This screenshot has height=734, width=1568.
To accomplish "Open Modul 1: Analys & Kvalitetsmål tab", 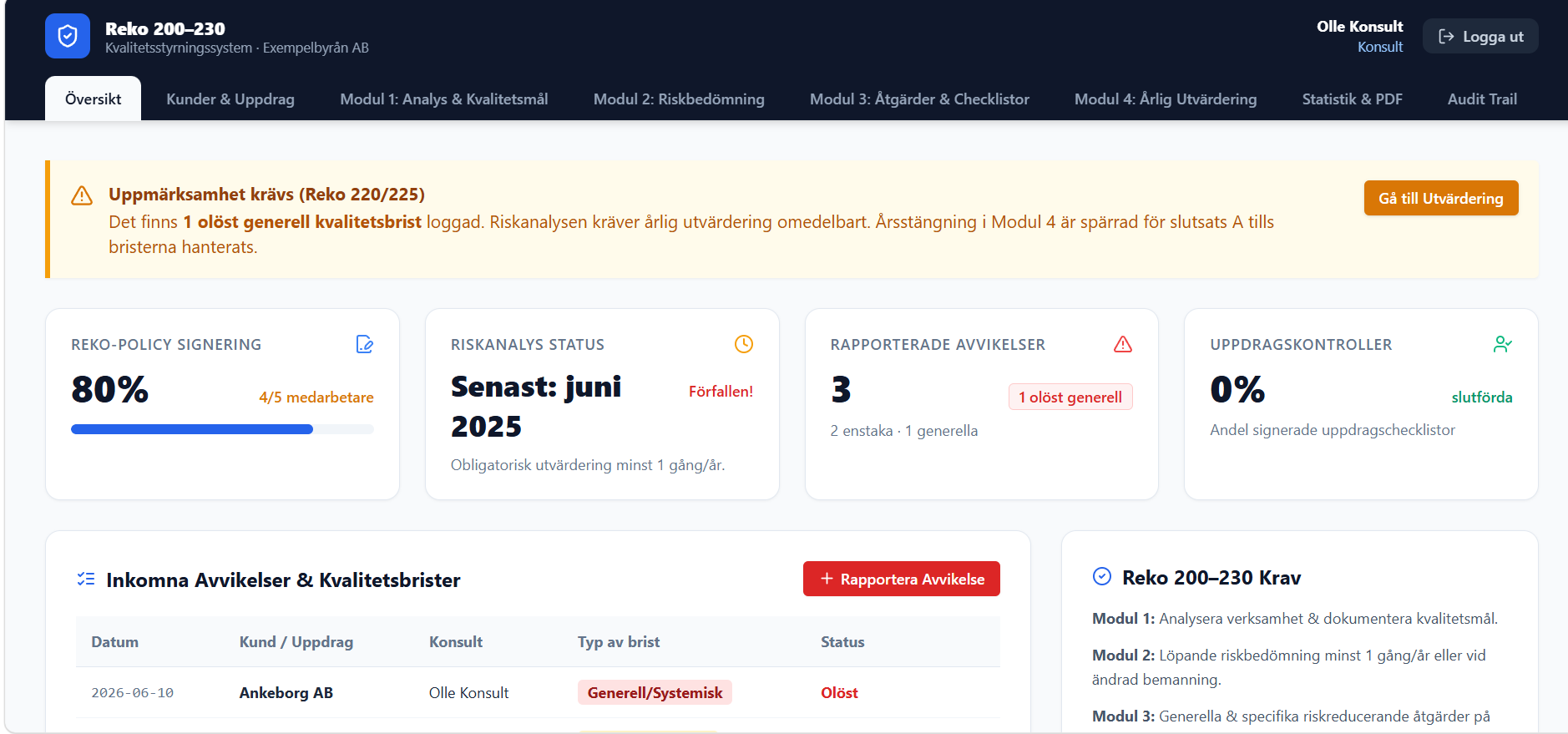I will click(444, 99).
